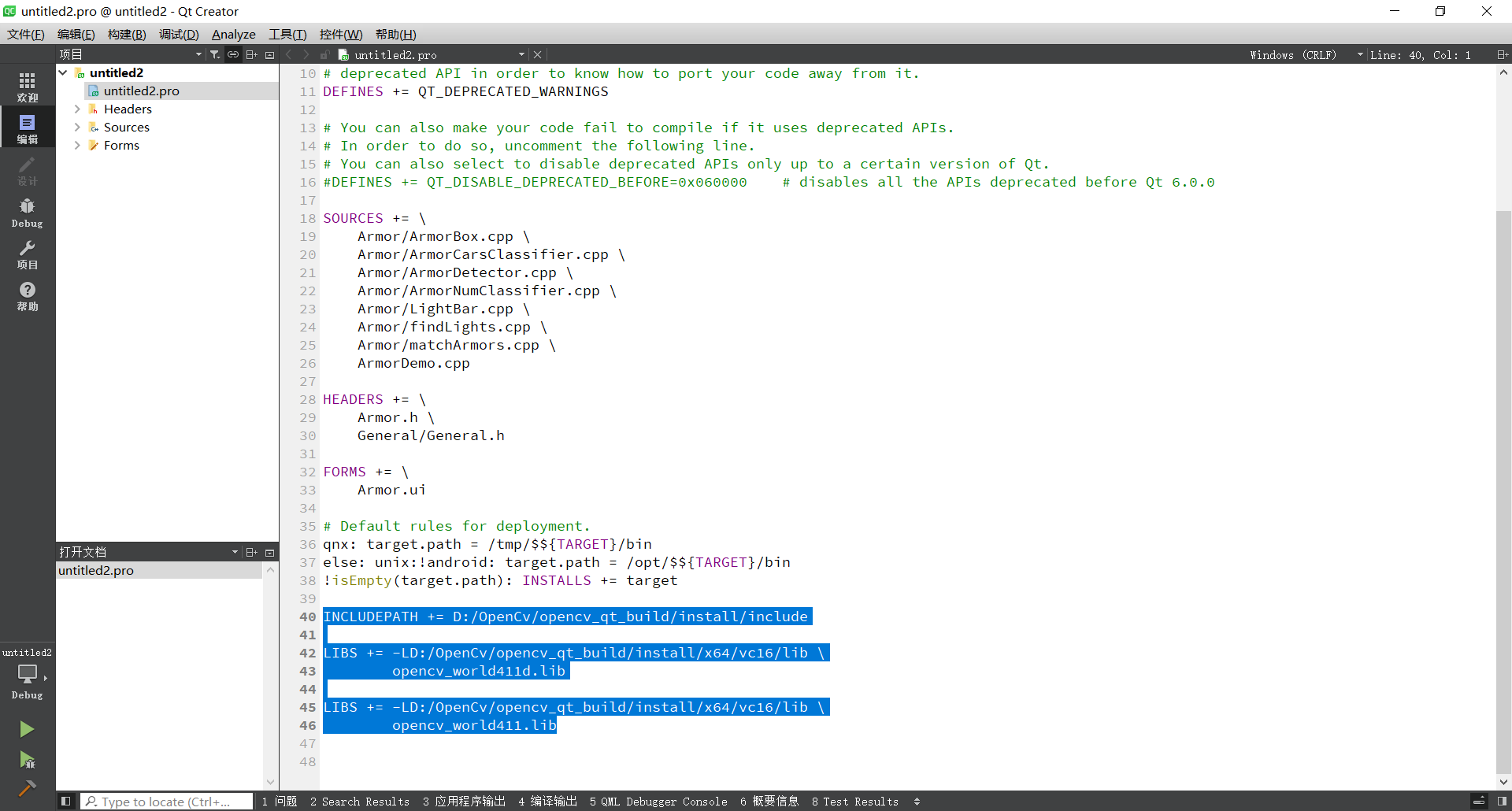Open the Welcome (欢迎) mode
1512x811 pixels.
[x=28, y=87]
